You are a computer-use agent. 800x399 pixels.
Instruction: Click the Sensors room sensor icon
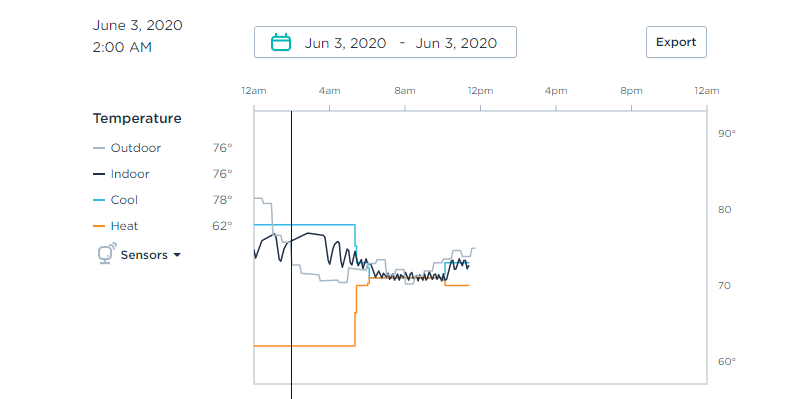coord(107,253)
